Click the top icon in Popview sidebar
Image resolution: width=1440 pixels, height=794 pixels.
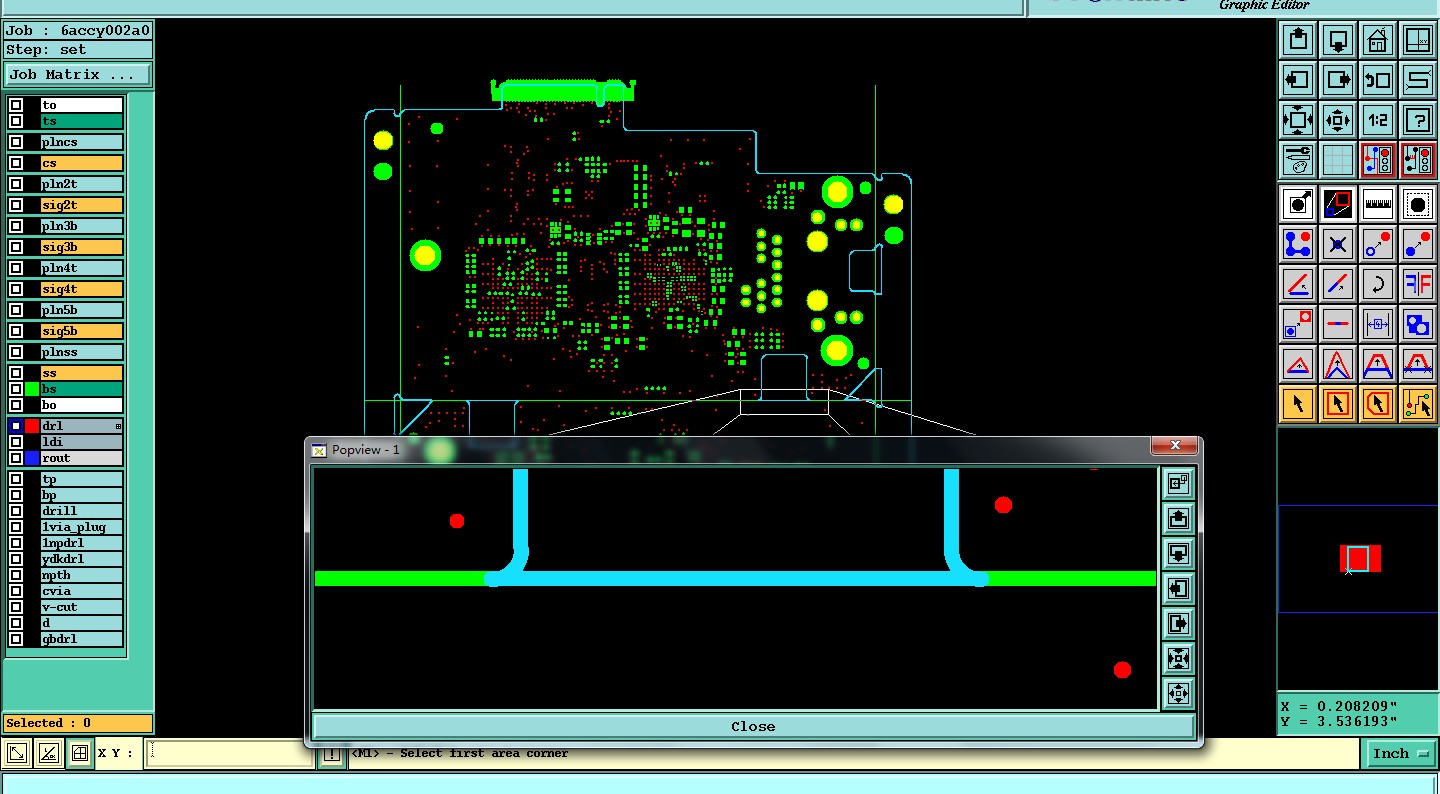[1178, 484]
